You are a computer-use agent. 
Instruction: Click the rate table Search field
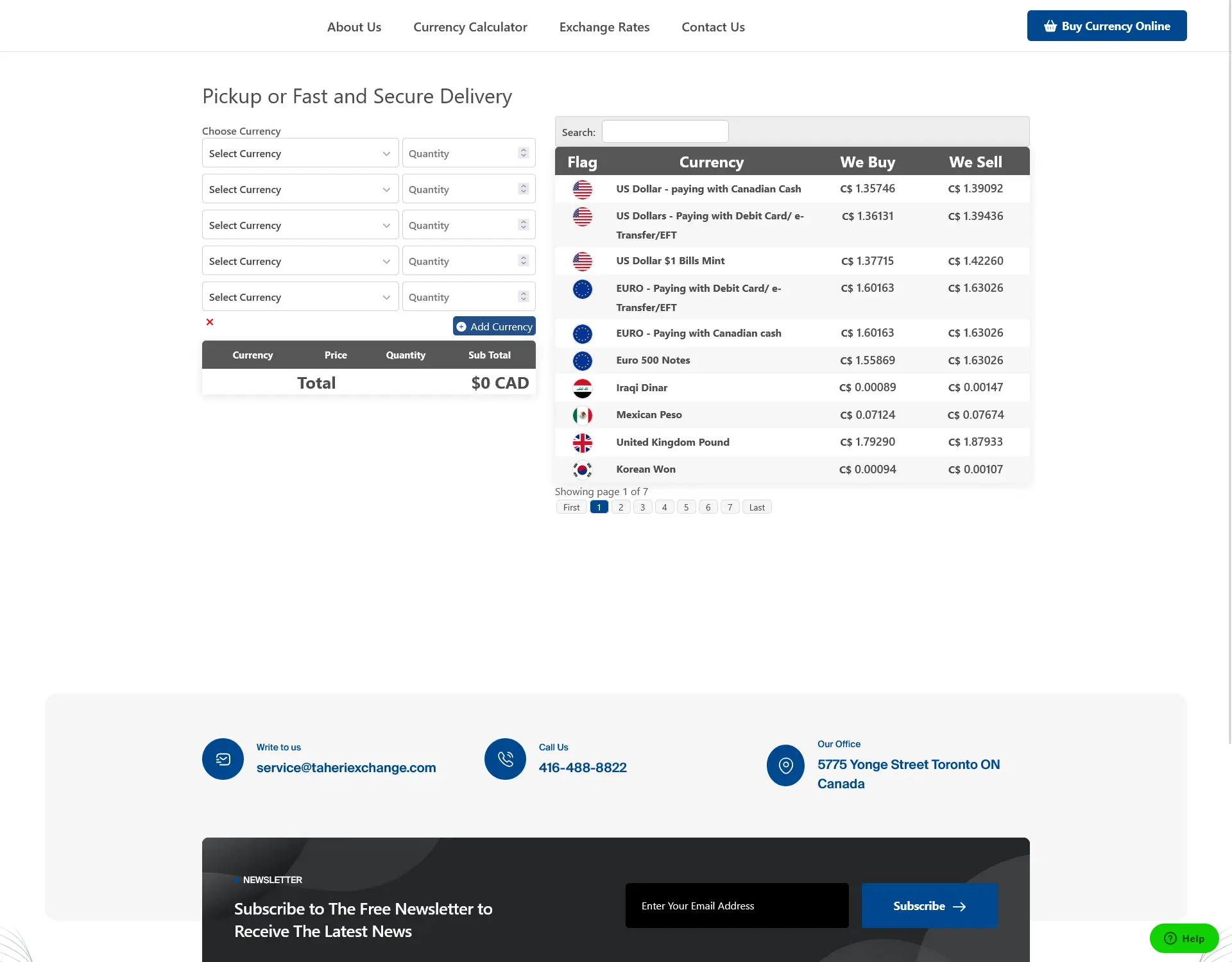(x=665, y=131)
